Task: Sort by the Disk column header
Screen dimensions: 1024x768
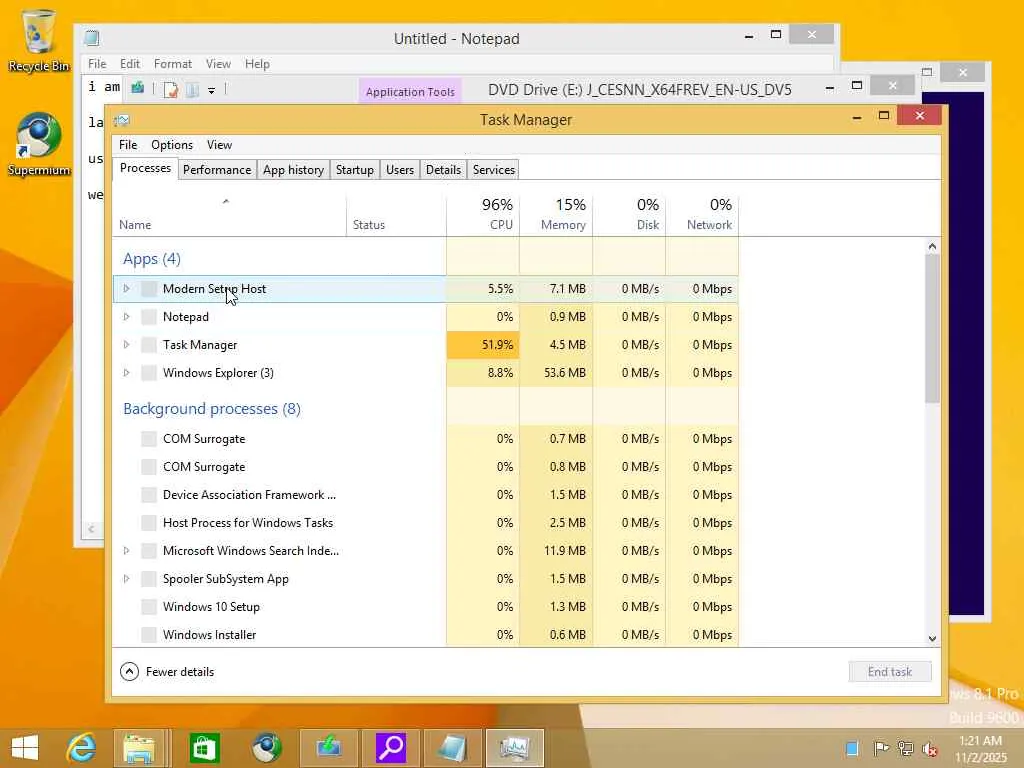Action: [630, 214]
